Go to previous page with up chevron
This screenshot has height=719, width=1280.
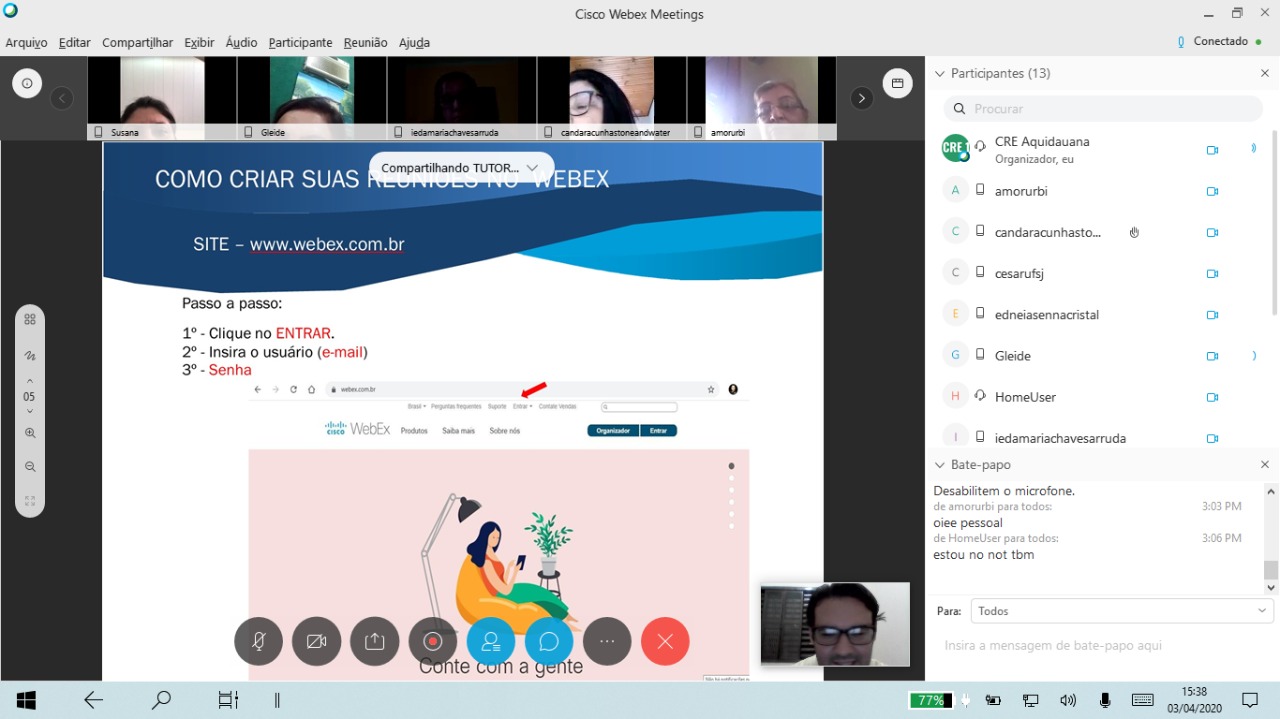(29, 381)
